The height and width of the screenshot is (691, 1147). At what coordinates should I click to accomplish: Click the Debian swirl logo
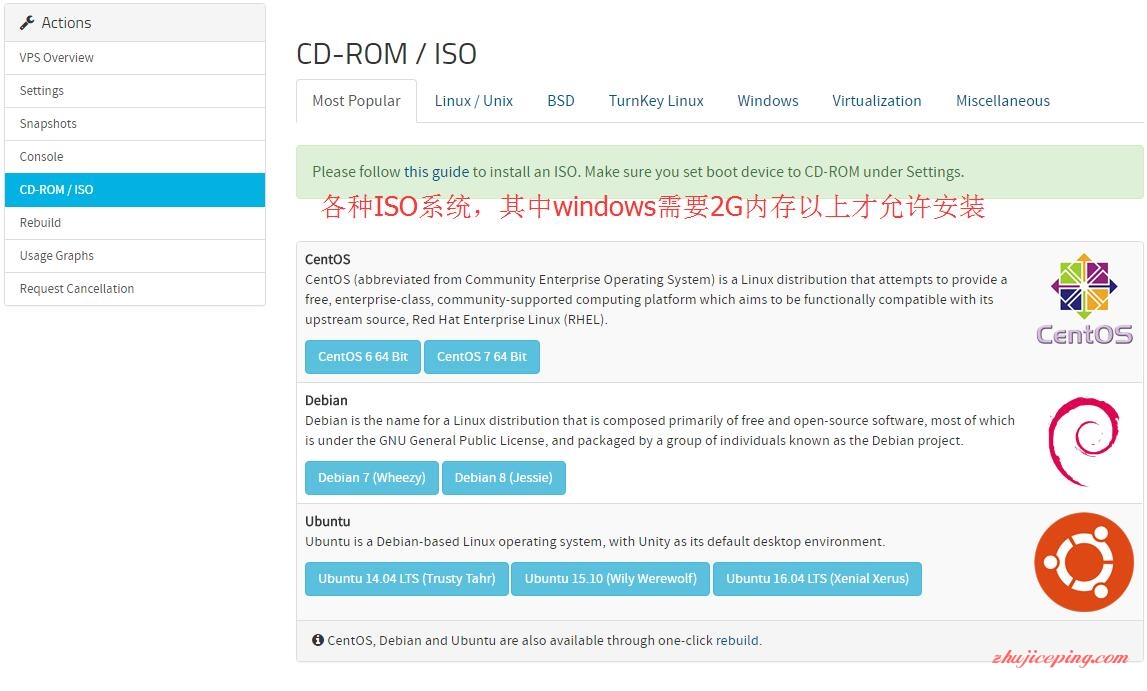pos(1083,442)
